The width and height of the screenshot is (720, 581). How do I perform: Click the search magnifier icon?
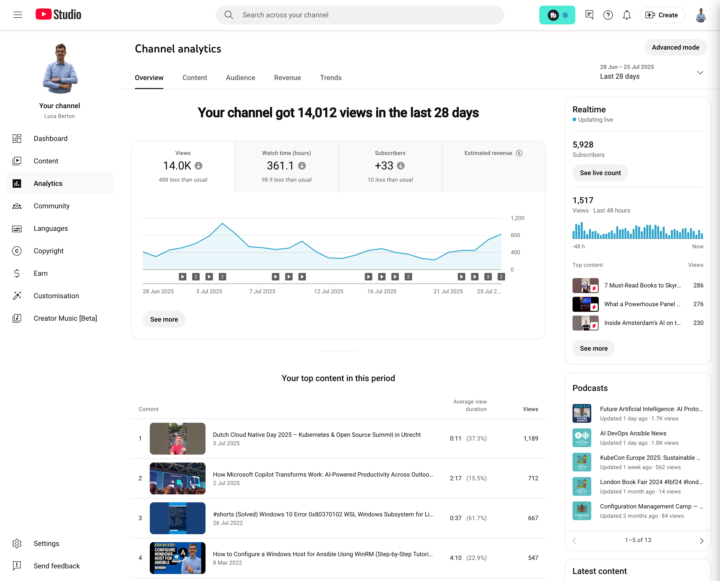[228, 15]
